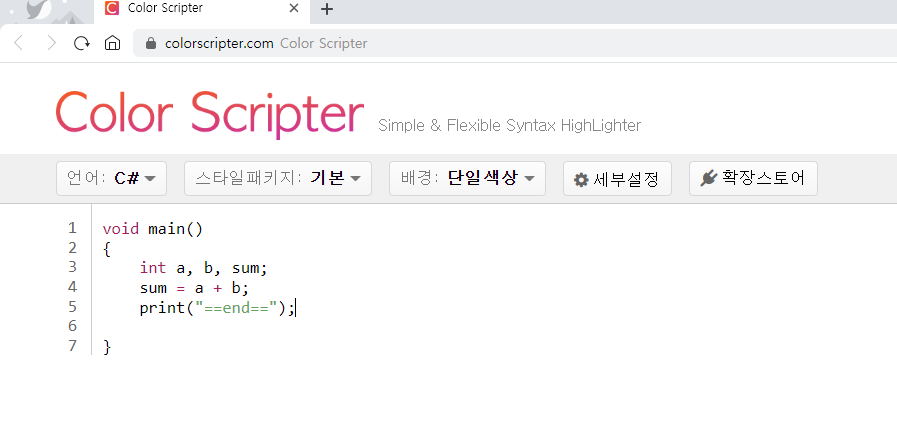The width and height of the screenshot is (897, 427).
Task: Click on 'sum = a + b;' line
Action: click(195, 288)
